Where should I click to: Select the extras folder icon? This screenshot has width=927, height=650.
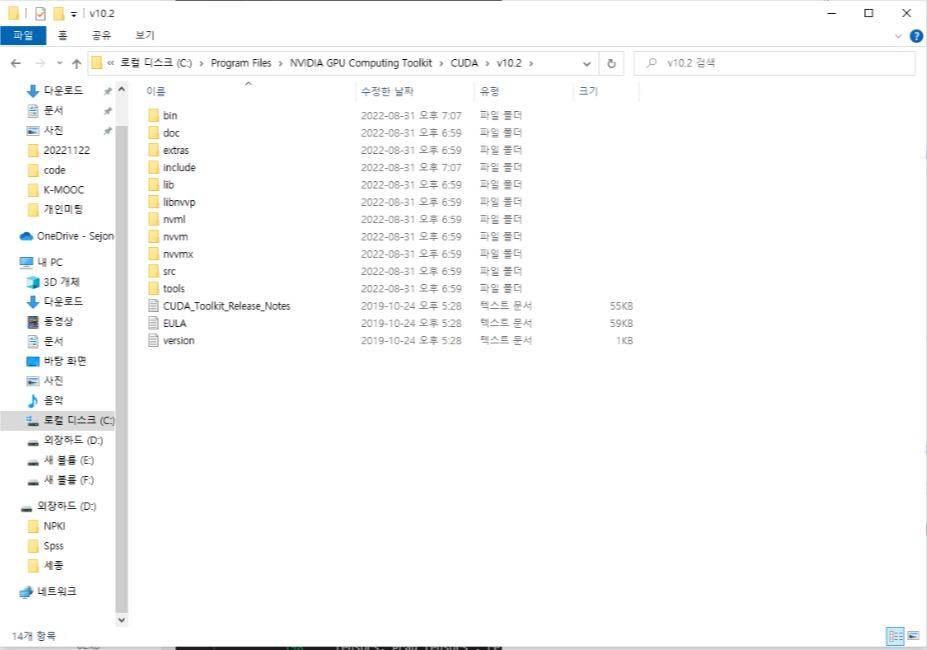(154, 150)
